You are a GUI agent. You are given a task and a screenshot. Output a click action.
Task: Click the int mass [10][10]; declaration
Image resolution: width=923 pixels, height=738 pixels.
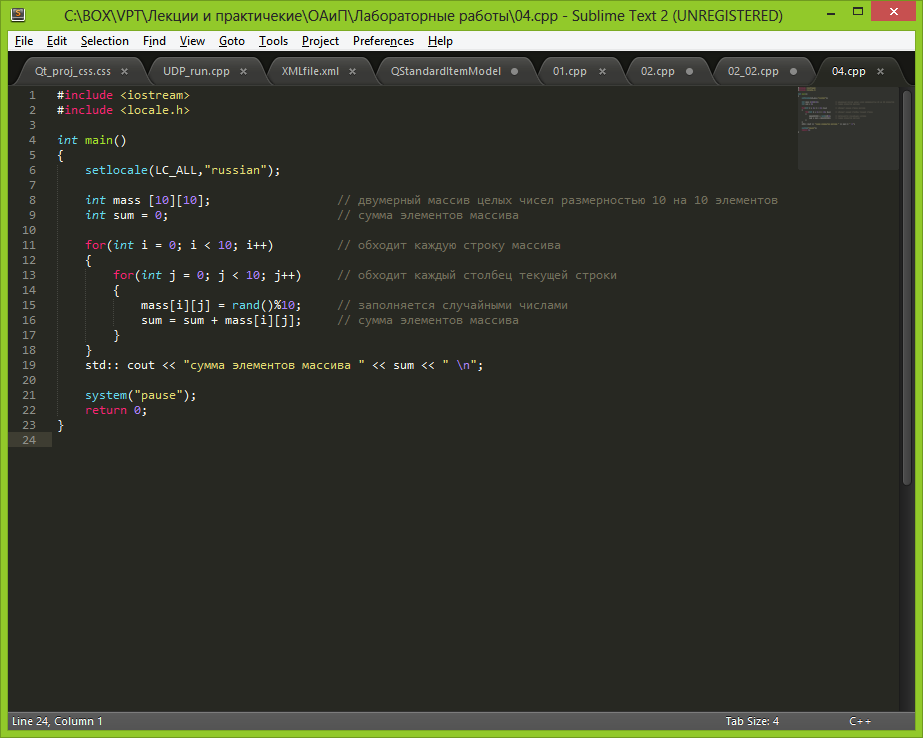pos(147,200)
